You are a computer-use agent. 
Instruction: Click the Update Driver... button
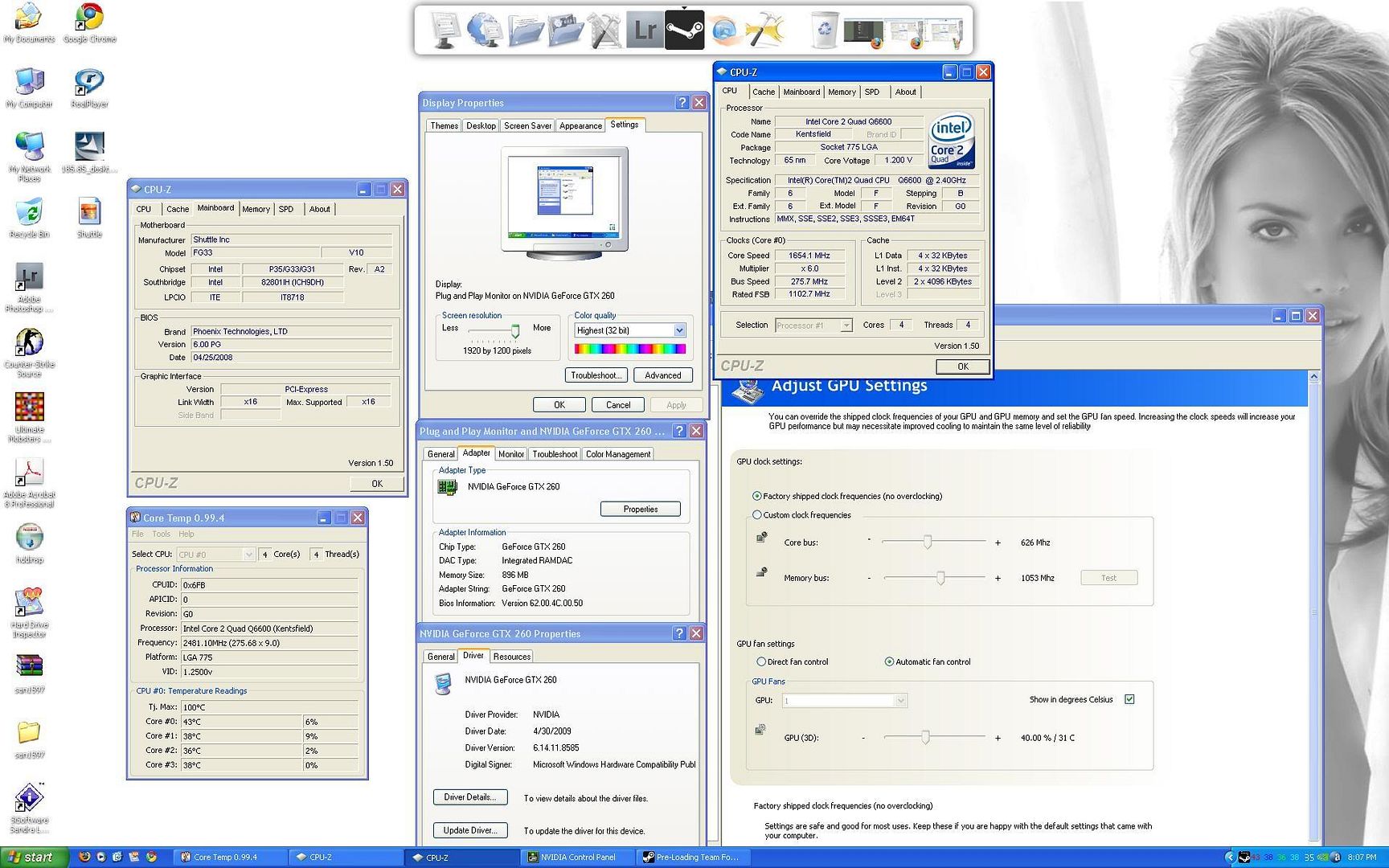[470, 830]
